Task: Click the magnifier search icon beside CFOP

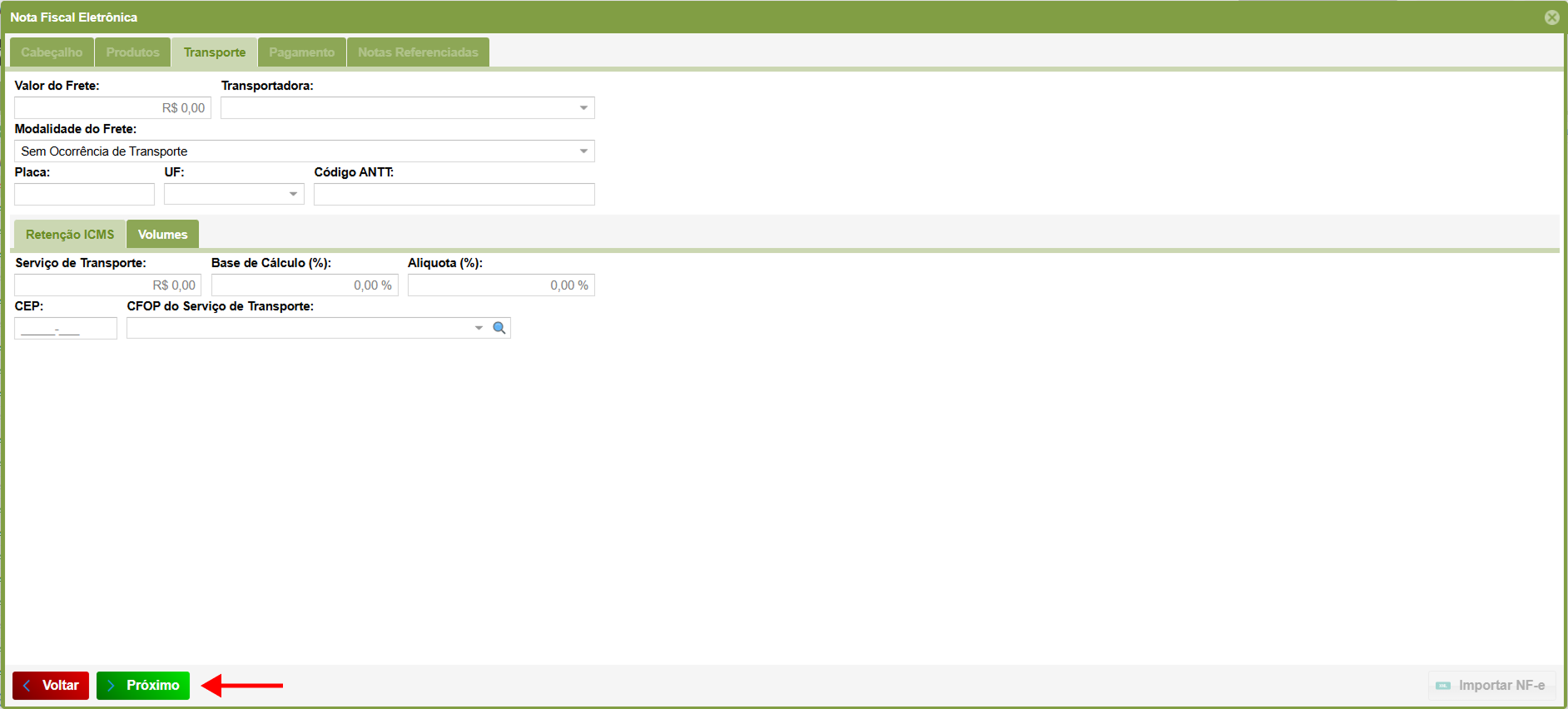Action: click(499, 328)
